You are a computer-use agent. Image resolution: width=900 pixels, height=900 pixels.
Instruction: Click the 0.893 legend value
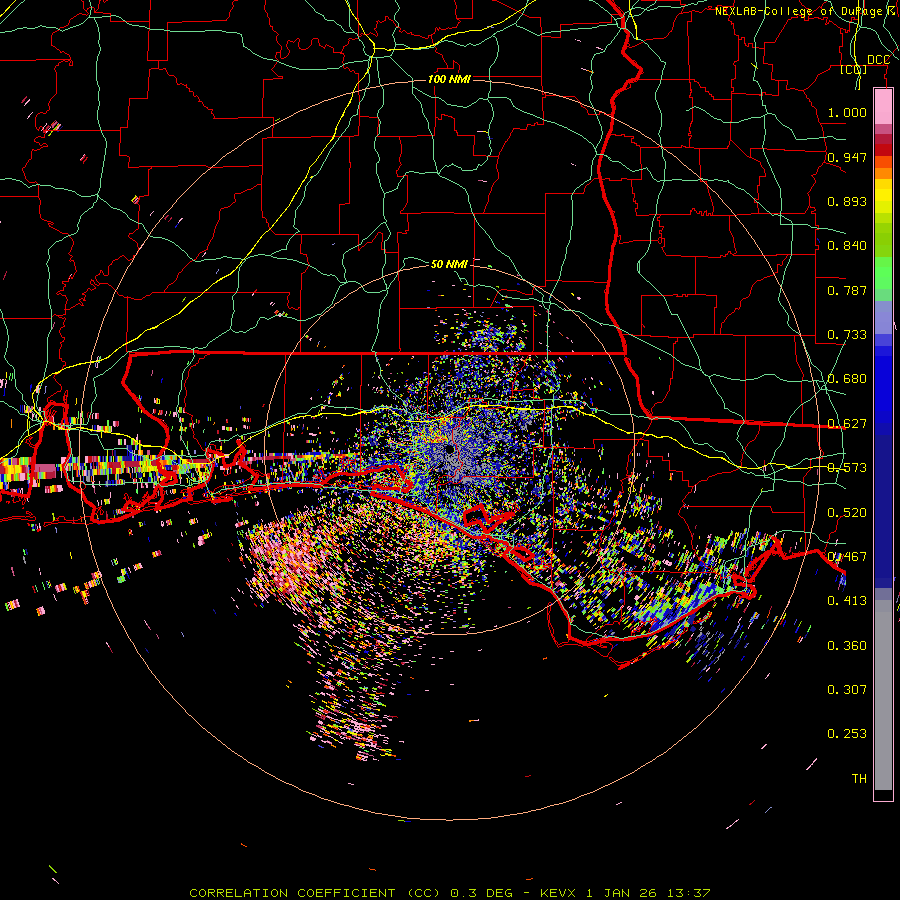click(x=847, y=201)
